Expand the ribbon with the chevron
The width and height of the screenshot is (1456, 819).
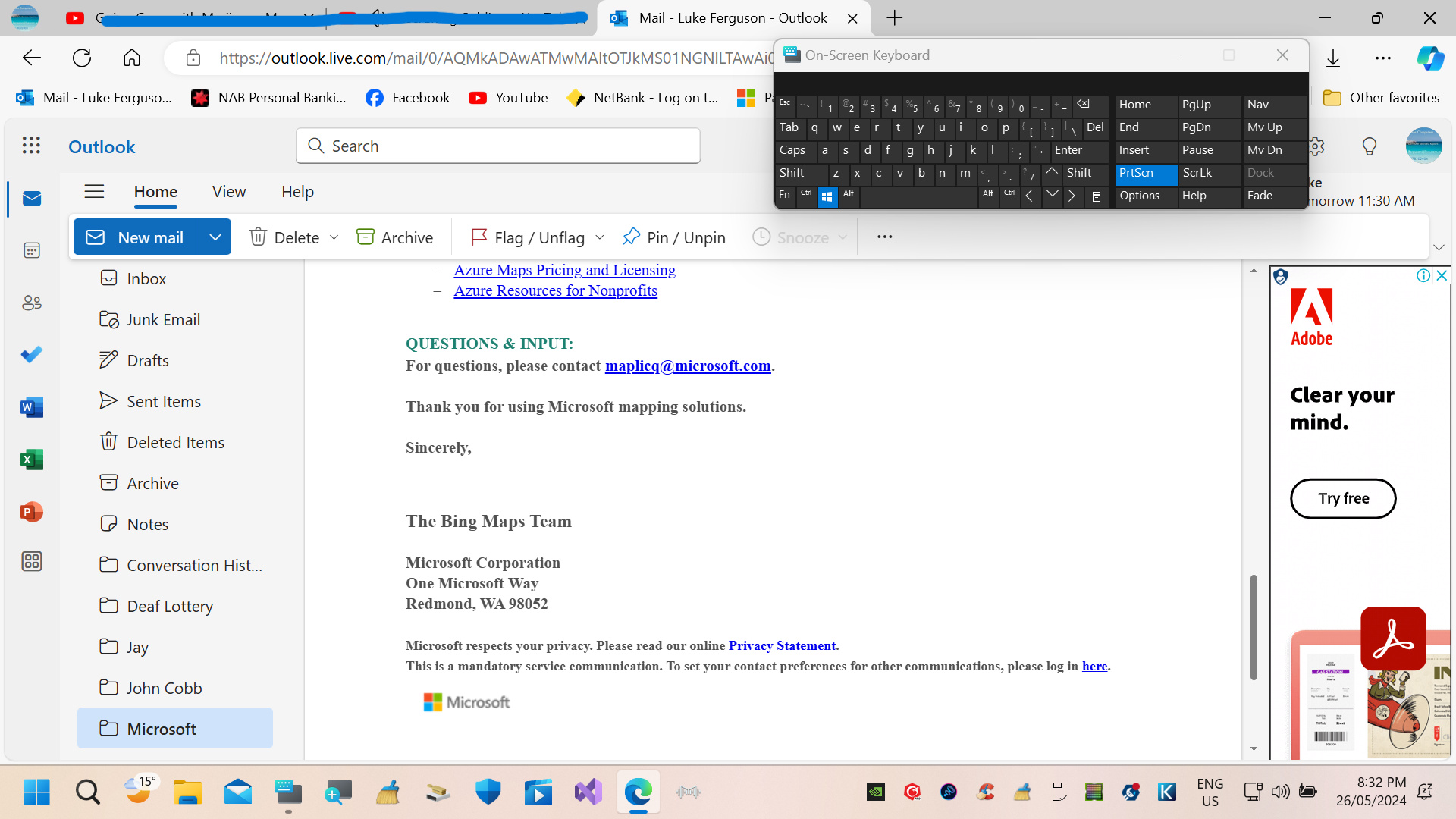1439,247
